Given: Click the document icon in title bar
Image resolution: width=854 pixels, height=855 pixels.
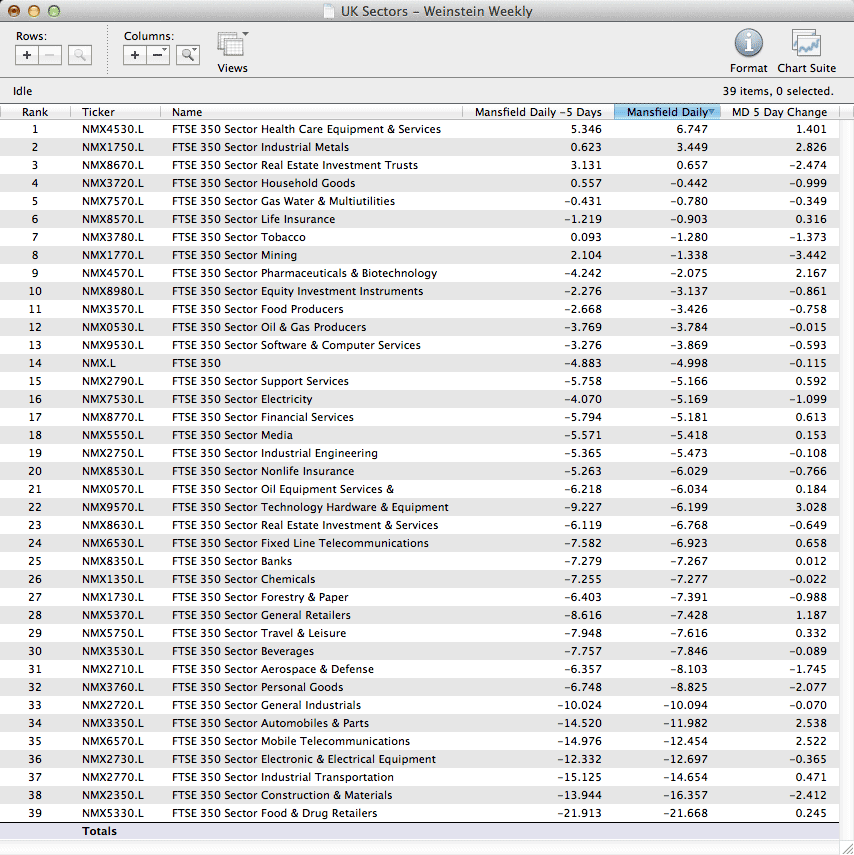Looking at the screenshot, I should click(x=329, y=12).
